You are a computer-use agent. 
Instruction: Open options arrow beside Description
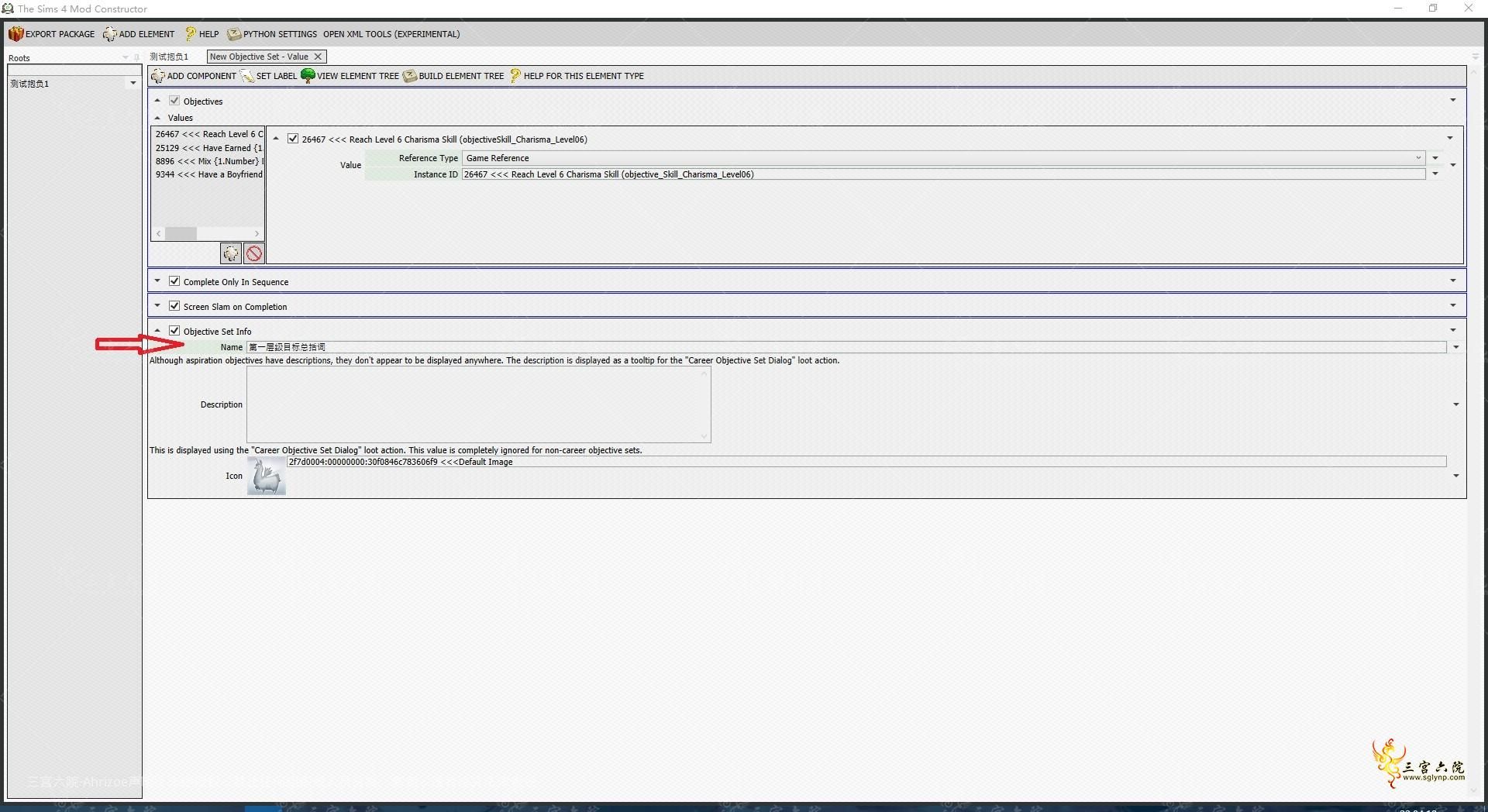click(1456, 404)
